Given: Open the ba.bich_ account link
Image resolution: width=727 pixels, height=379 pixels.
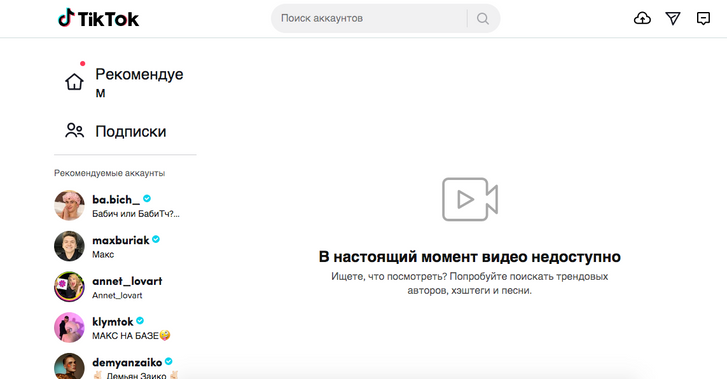Looking at the screenshot, I should pyautogui.click(x=116, y=199).
